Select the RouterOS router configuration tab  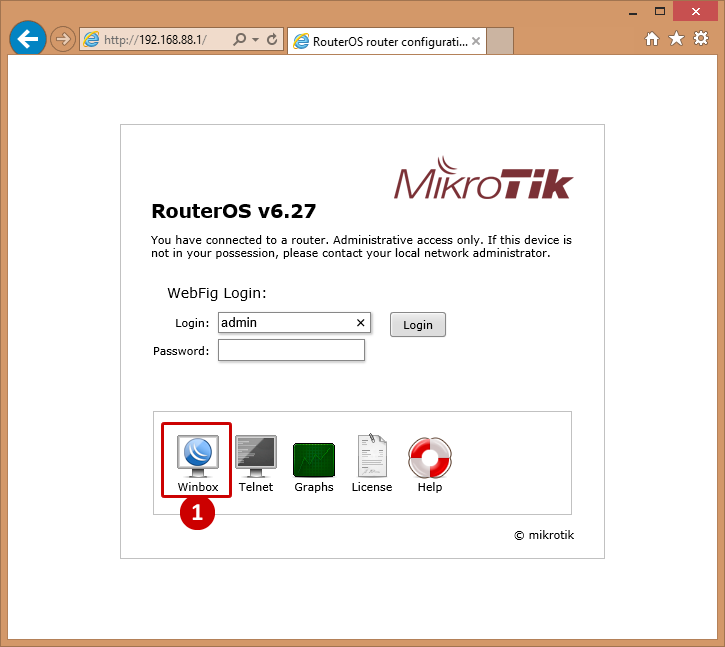pos(387,42)
